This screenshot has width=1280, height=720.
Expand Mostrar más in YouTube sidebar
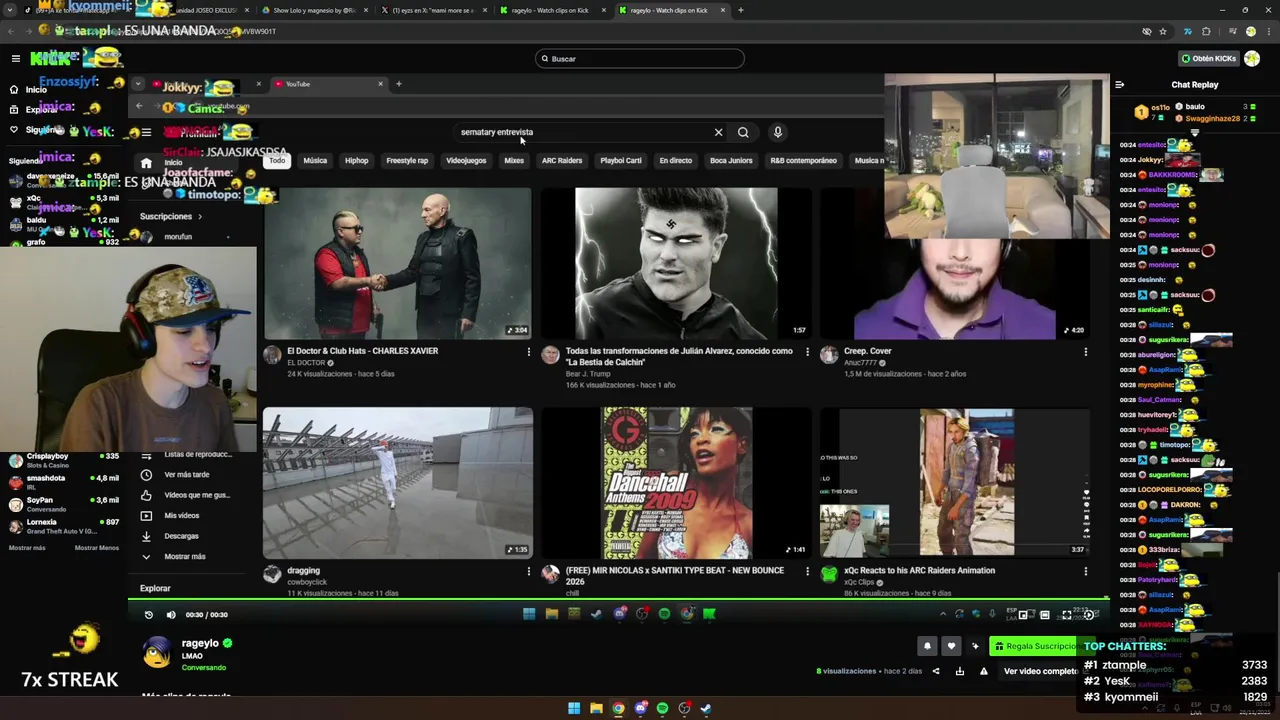[184, 557]
